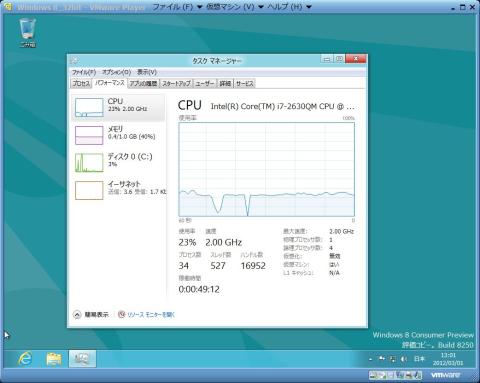
Task: Open VMware ヘルプ(H) dropdown menu
Action: pyautogui.click(x=289, y=7)
